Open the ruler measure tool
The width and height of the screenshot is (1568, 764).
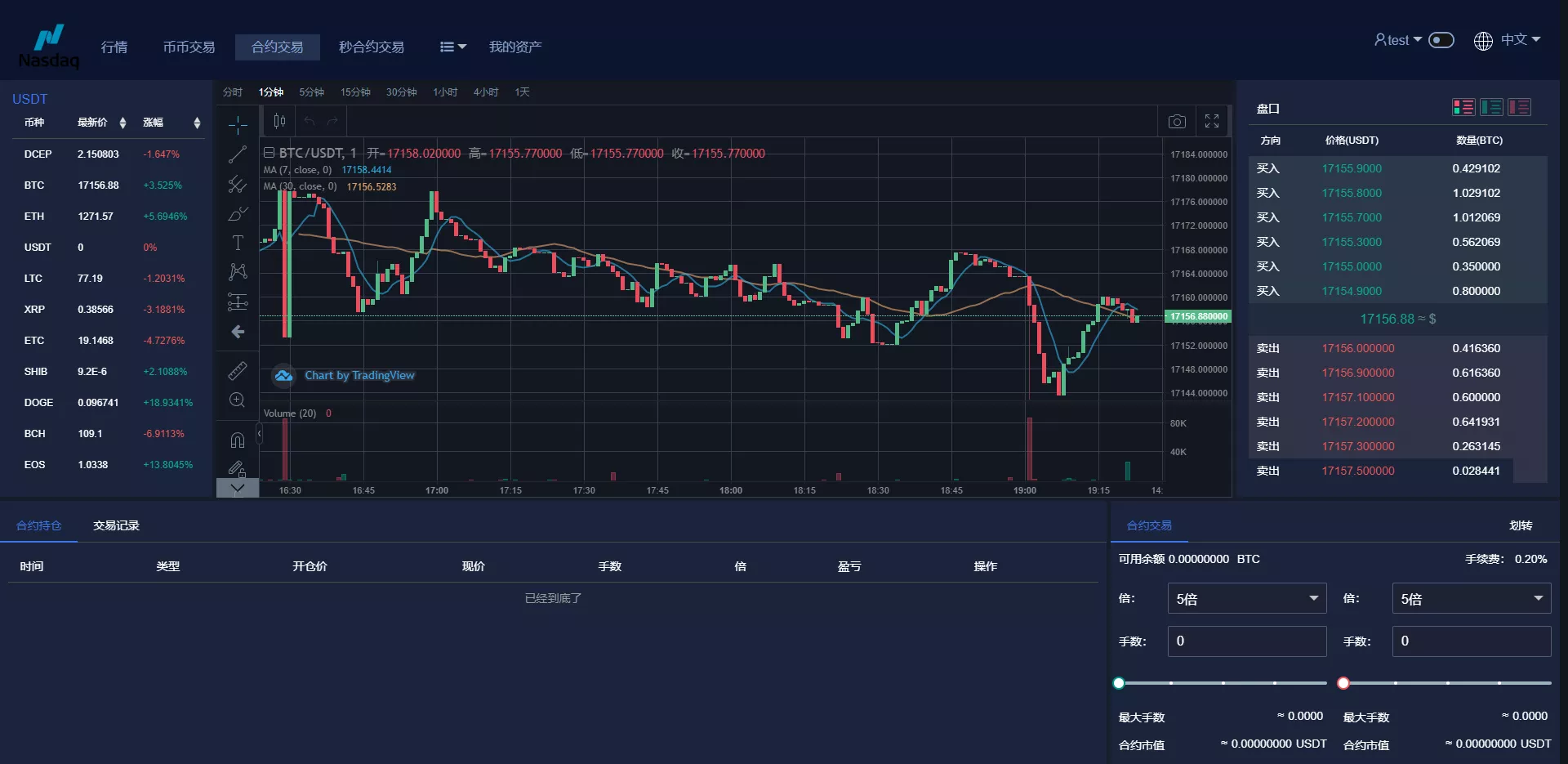pos(238,371)
